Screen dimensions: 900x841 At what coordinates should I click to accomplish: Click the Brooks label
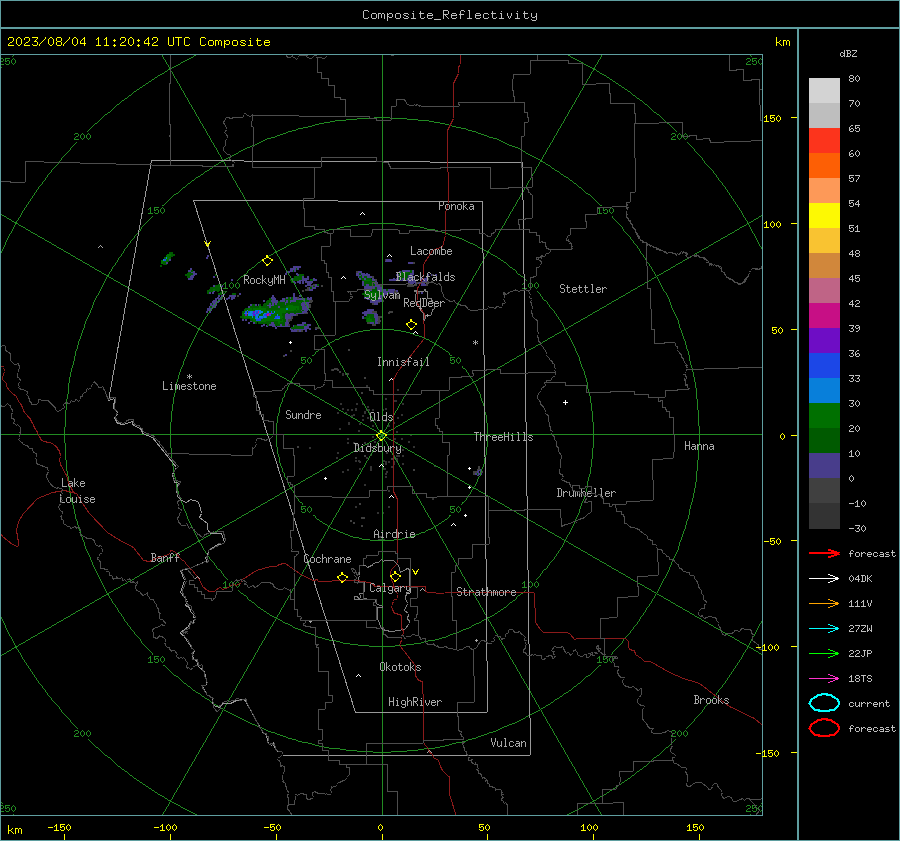pyautogui.click(x=711, y=700)
